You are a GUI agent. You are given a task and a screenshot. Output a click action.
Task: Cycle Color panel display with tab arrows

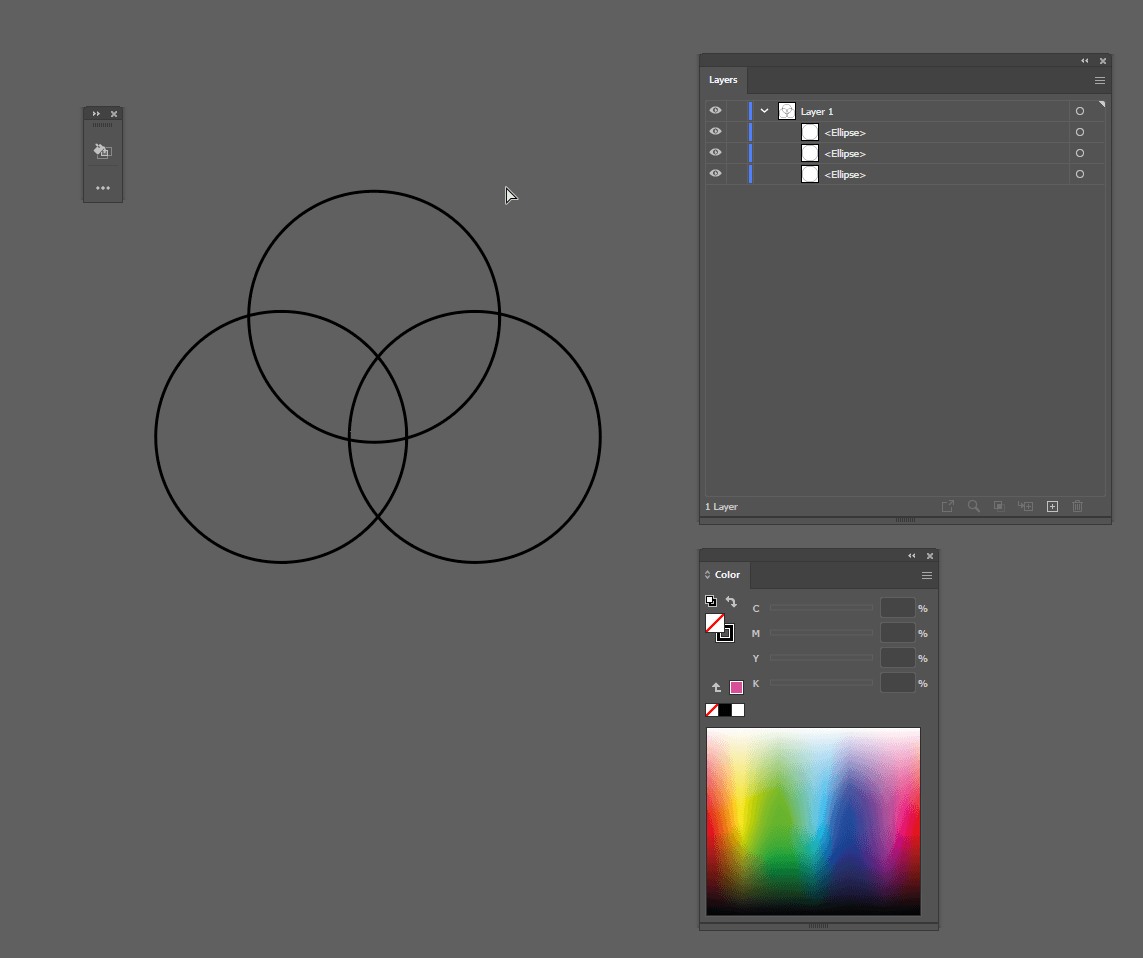coord(707,575)
